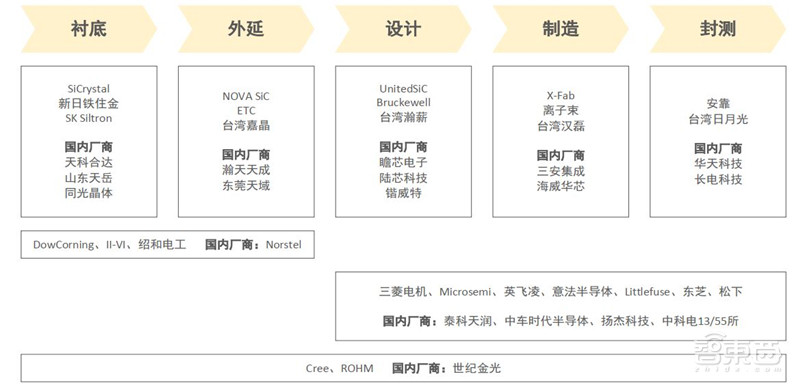Click 国内厂商 label in 封测 box
The image size is (800, 389).
pos(717,149)
